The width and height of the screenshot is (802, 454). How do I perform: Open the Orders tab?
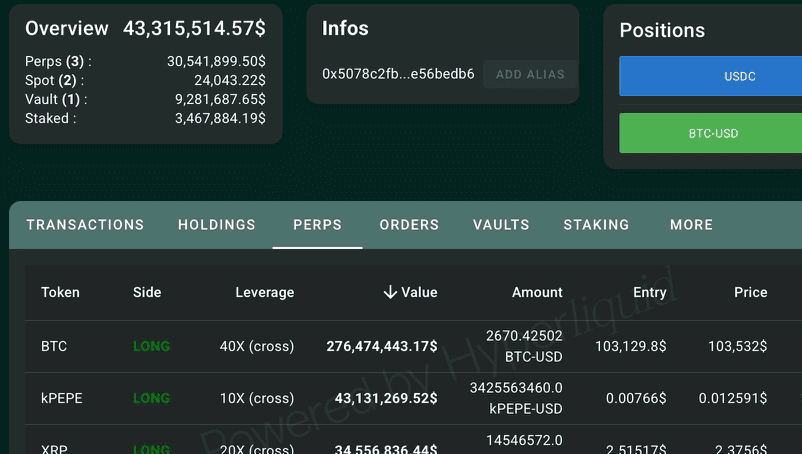point(409,225)
